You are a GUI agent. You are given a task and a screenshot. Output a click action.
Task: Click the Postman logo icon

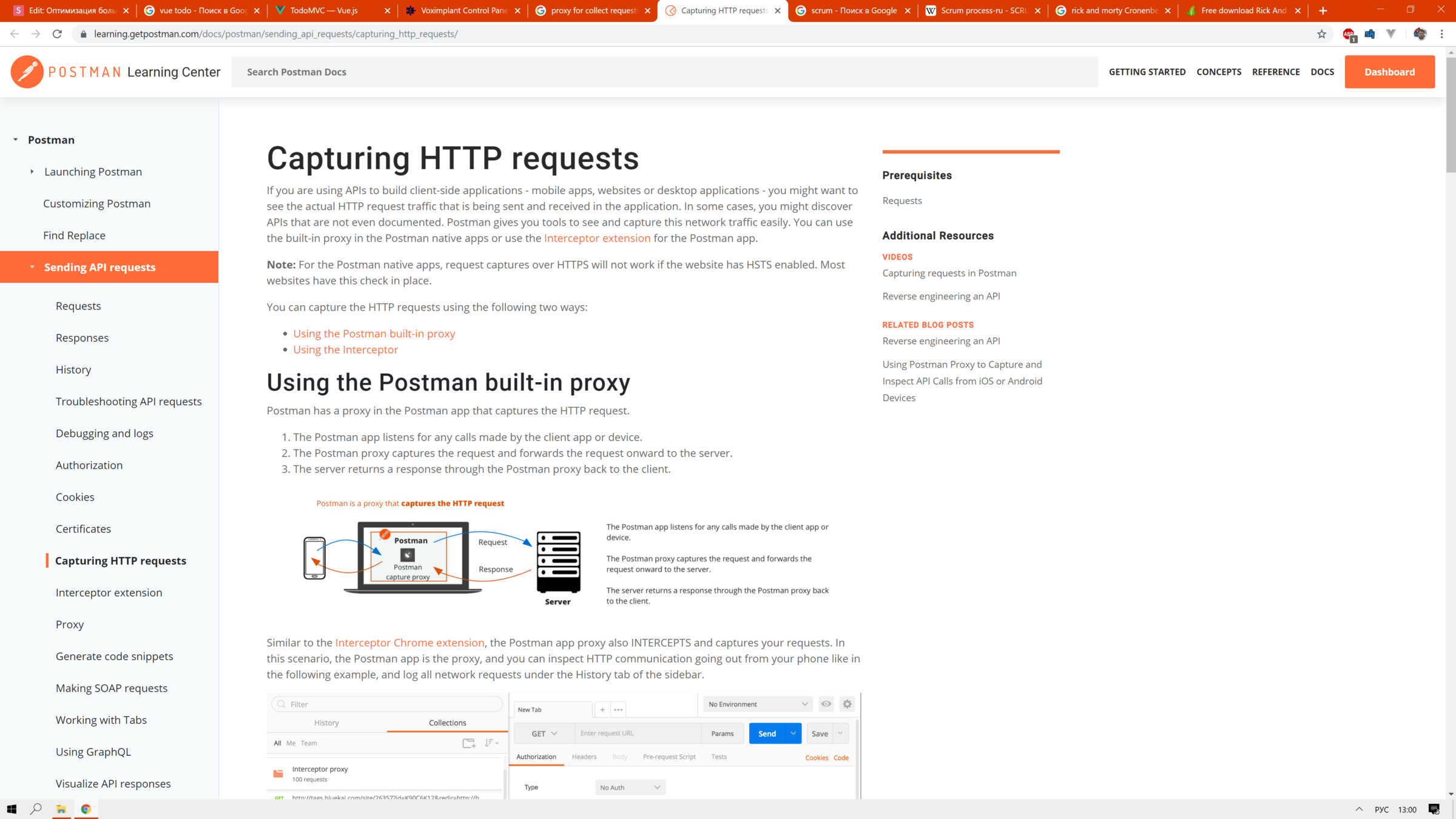27,72
